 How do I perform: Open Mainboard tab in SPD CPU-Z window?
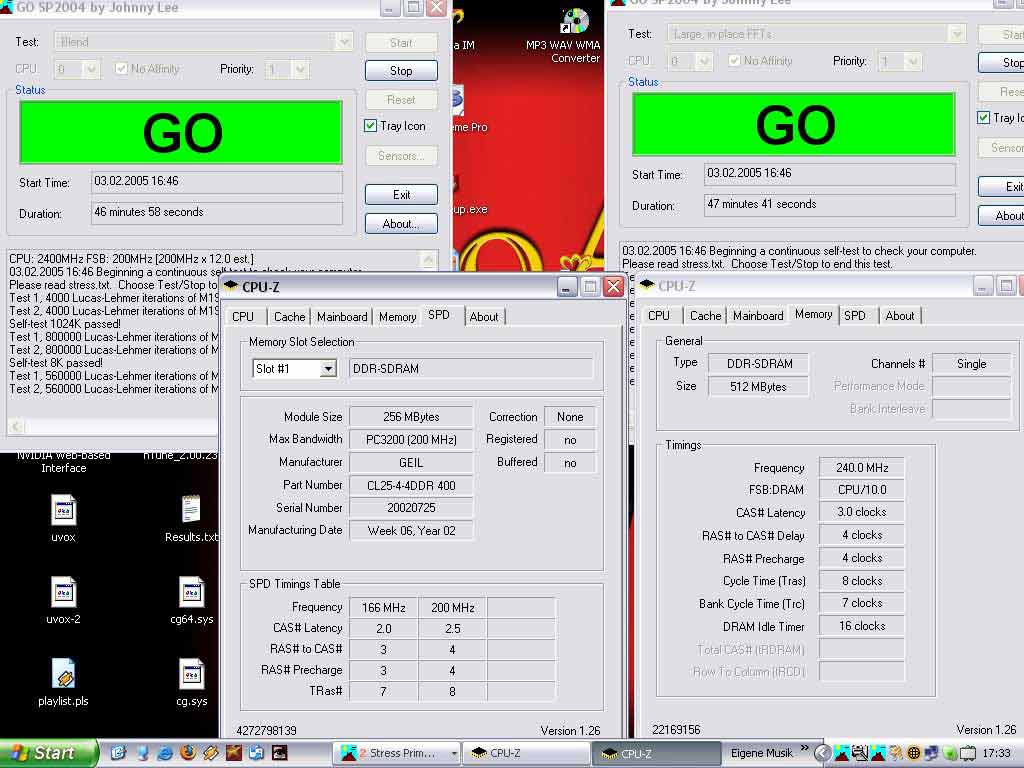(x=342, y=317)
